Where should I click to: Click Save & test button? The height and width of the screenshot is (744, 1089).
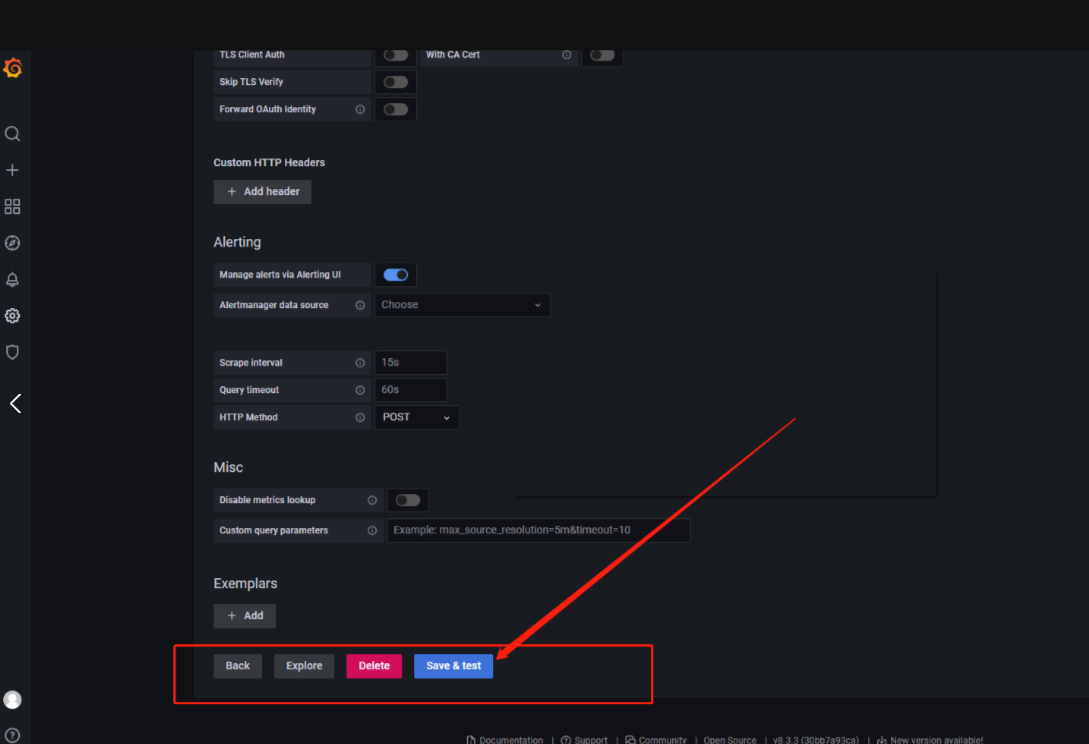pyautogui.click(x=454, y=666)
